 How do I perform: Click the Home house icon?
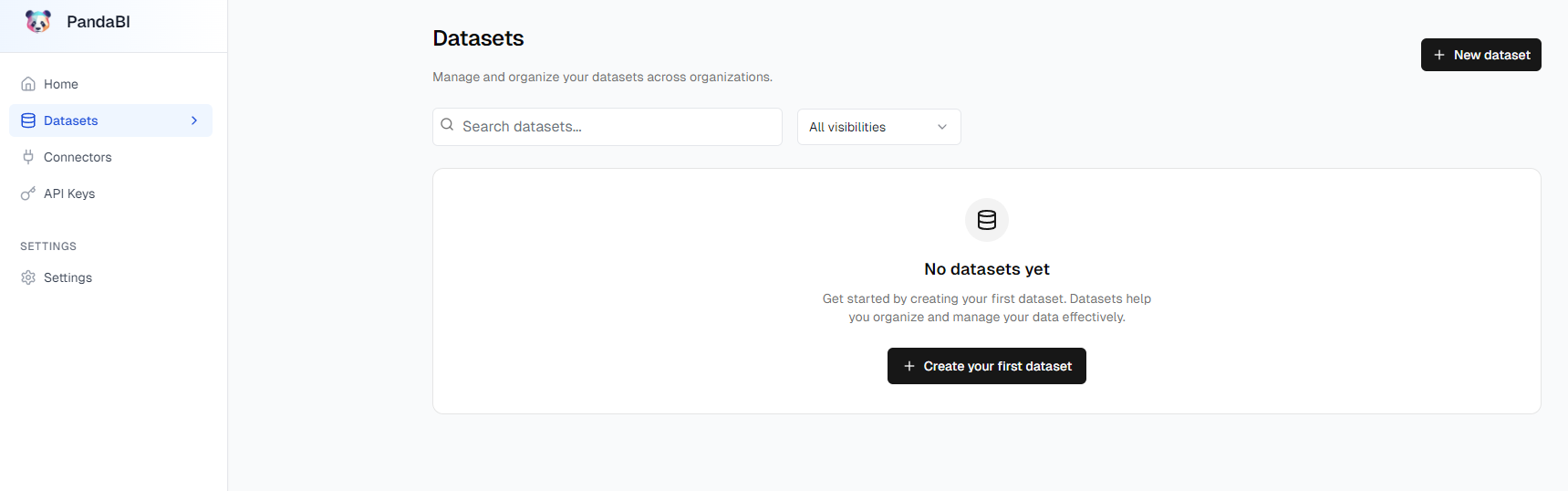[x=28, y=84]
